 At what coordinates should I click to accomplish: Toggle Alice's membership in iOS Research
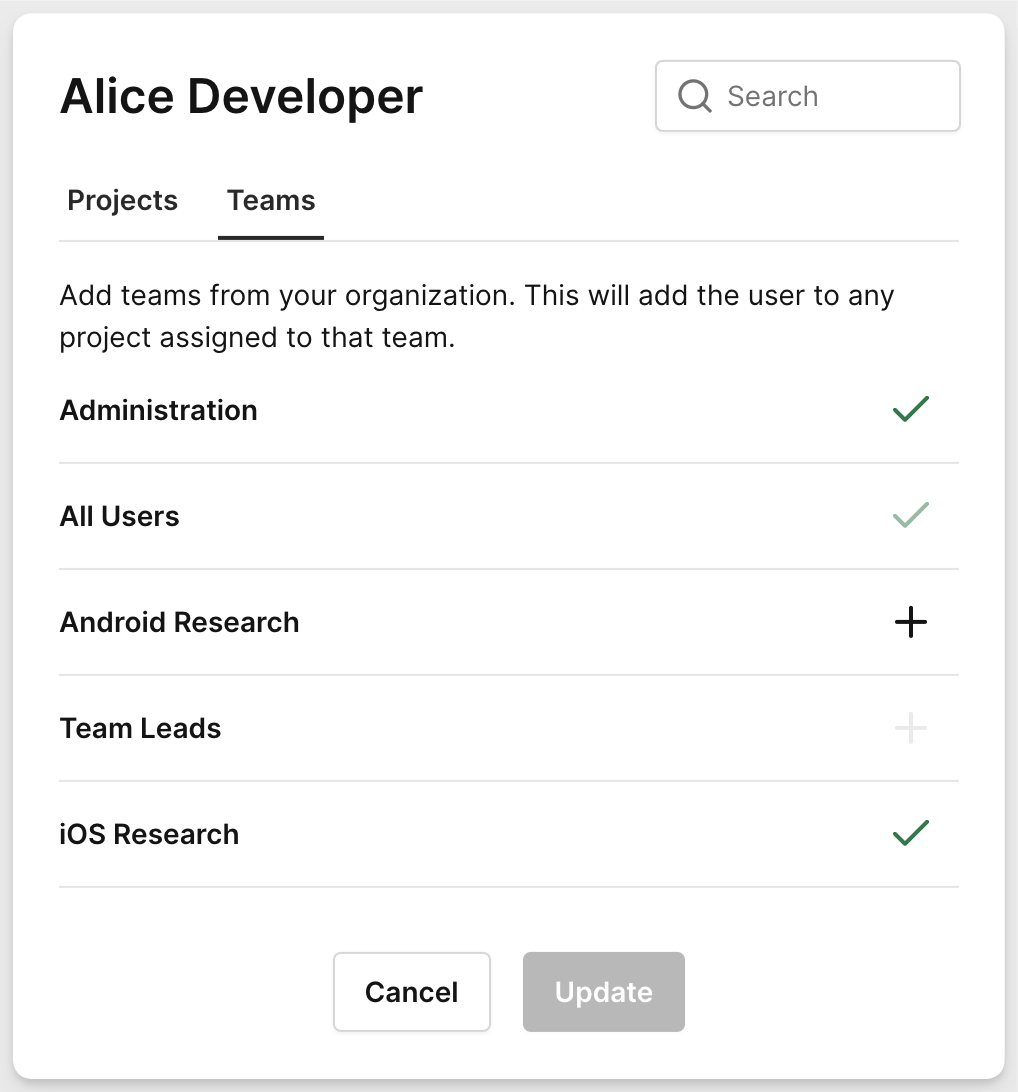(x=910, y=833)
